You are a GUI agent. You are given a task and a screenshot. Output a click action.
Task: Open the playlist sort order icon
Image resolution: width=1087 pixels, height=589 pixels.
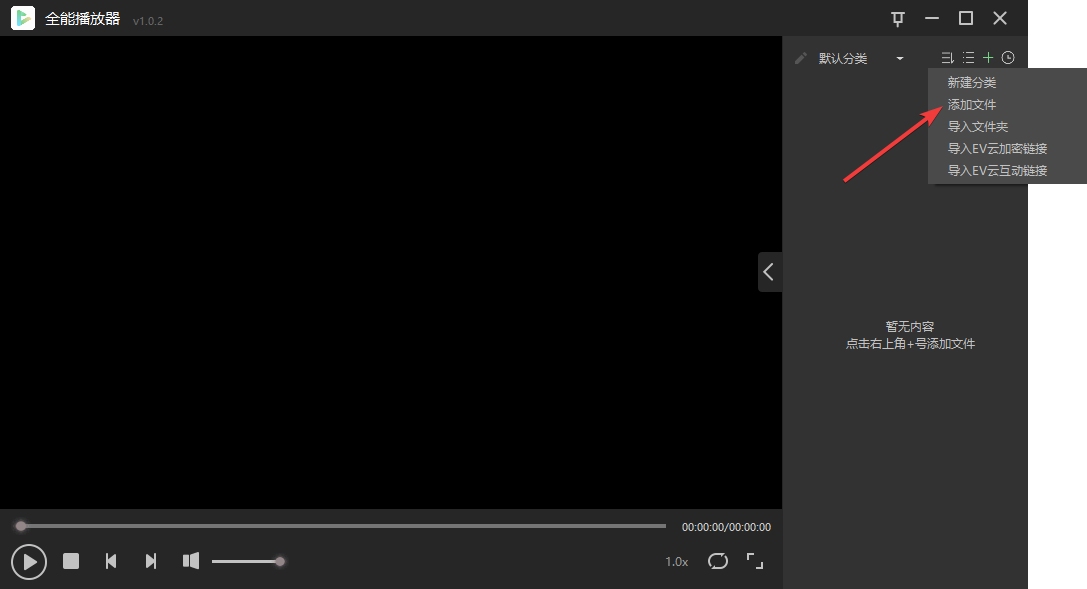pos(947,58)
